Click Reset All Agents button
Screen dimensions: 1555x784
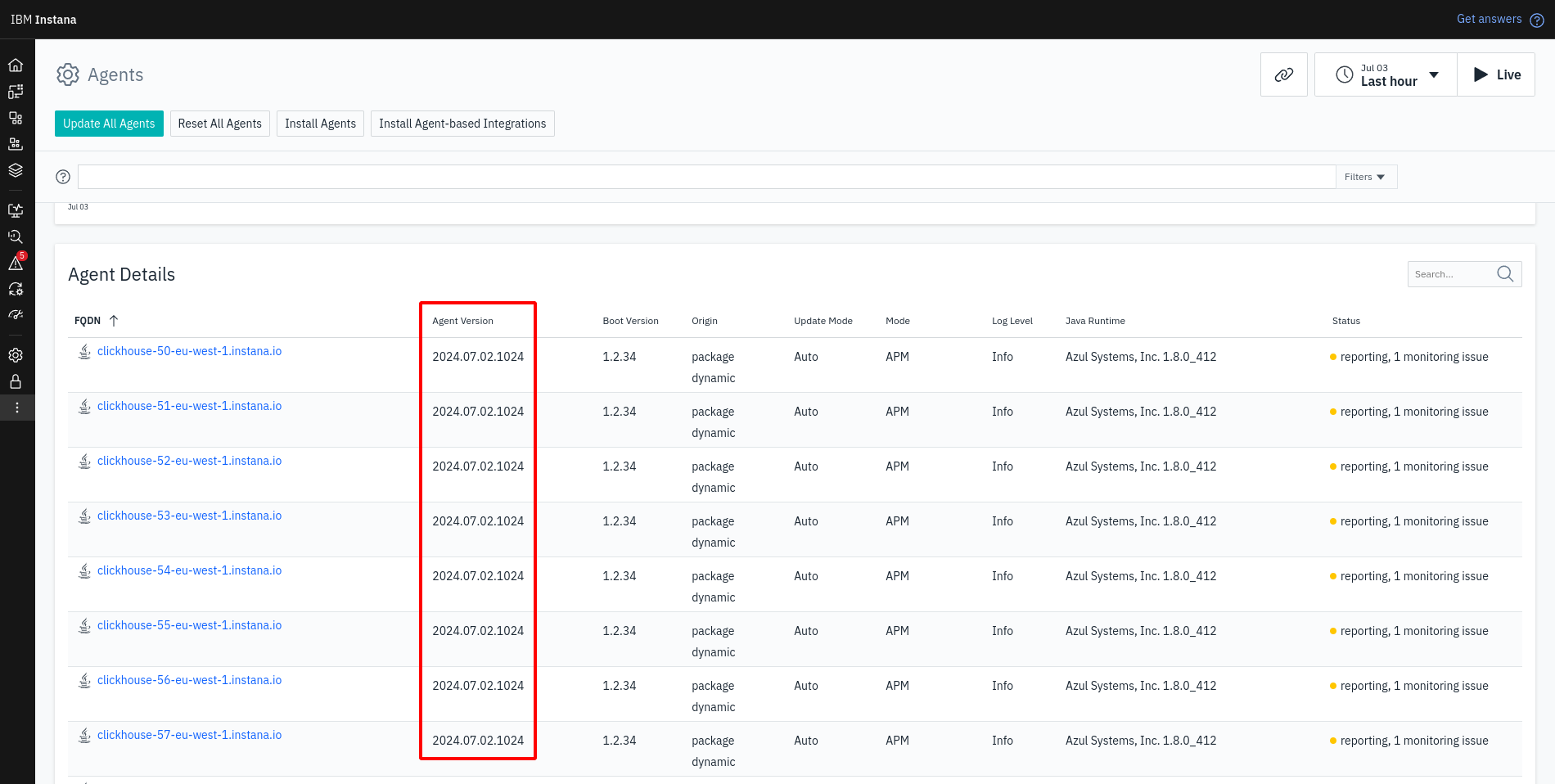click(x=220, y=124)
